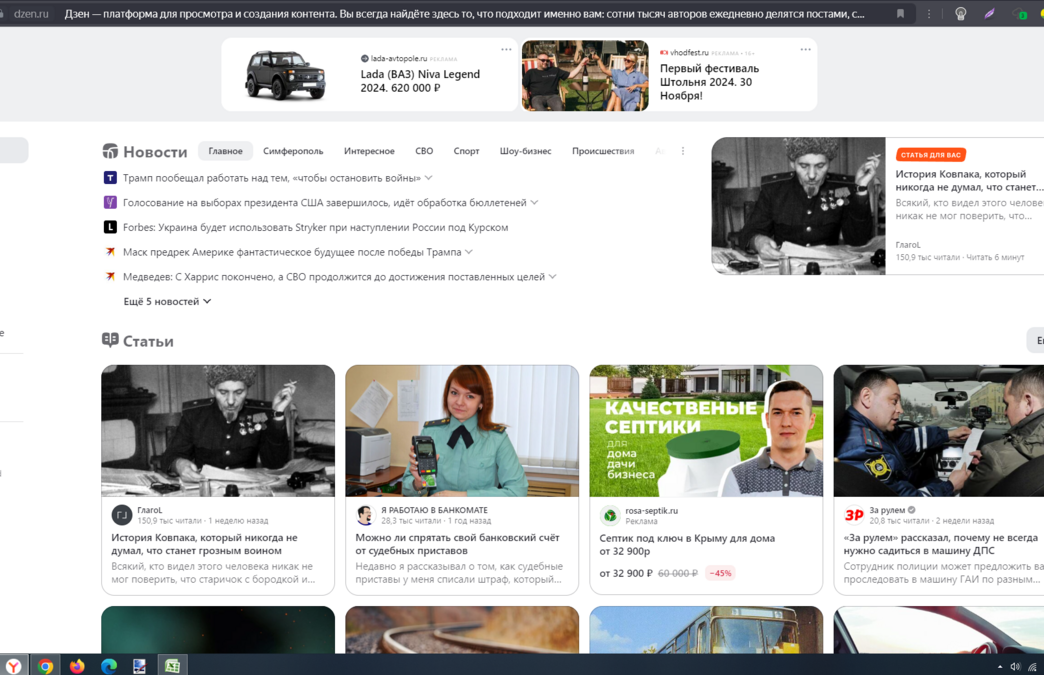Open the three-dot menu on the Lada Niva ad
Image resolution: width=1044 pixels, height=675 pixels.
(x=506, y=49)
